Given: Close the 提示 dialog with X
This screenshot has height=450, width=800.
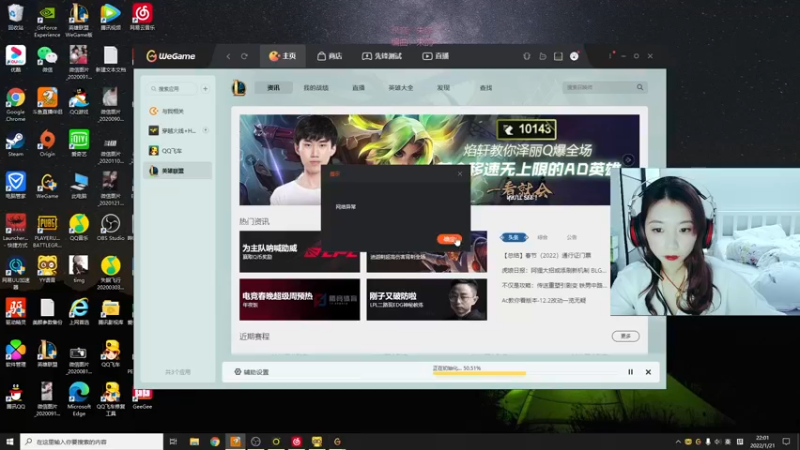Looking at the screenshot, I should pos(460,174).
